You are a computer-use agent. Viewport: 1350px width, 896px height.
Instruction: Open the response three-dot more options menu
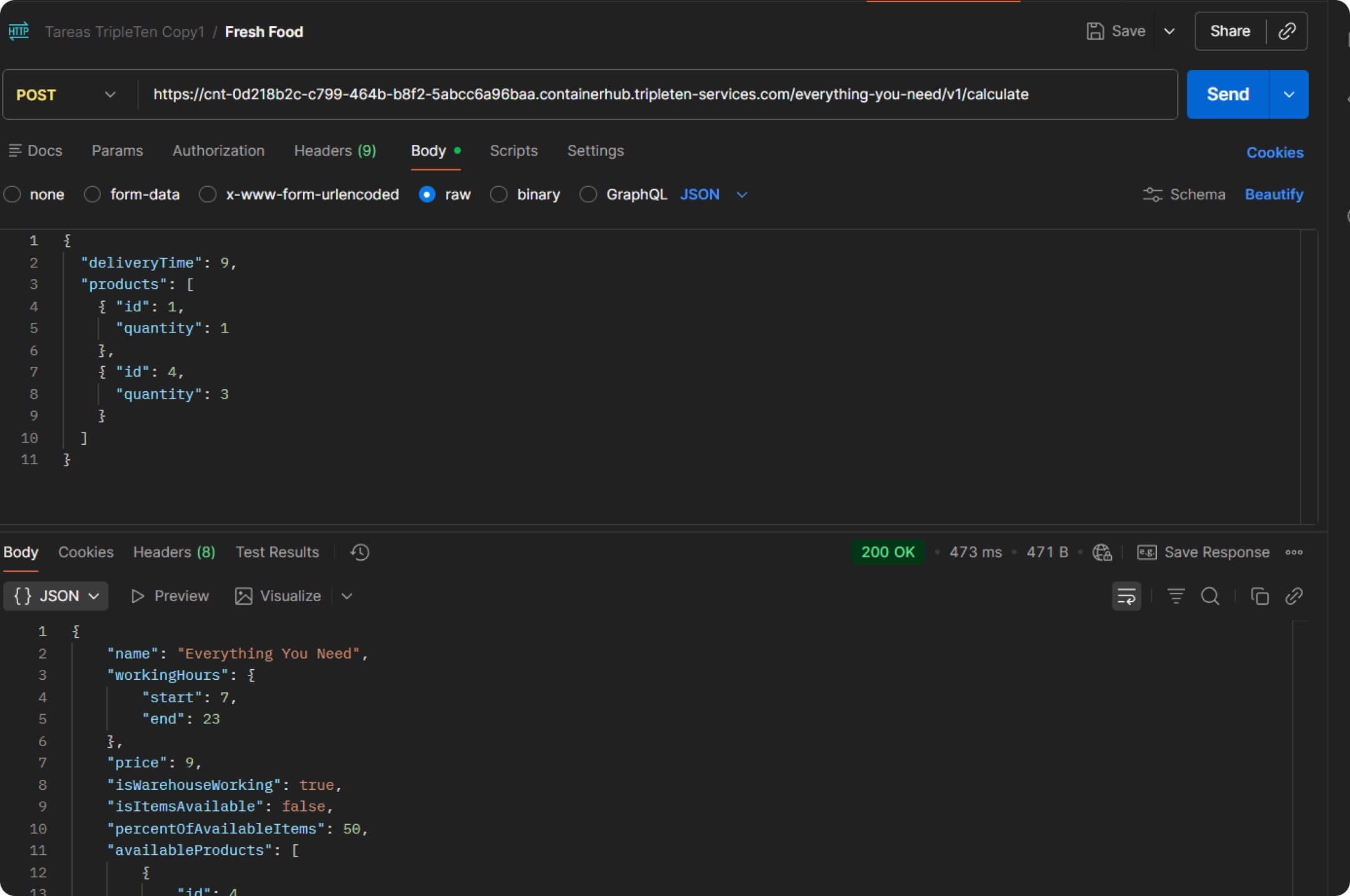click(1294, 552)
